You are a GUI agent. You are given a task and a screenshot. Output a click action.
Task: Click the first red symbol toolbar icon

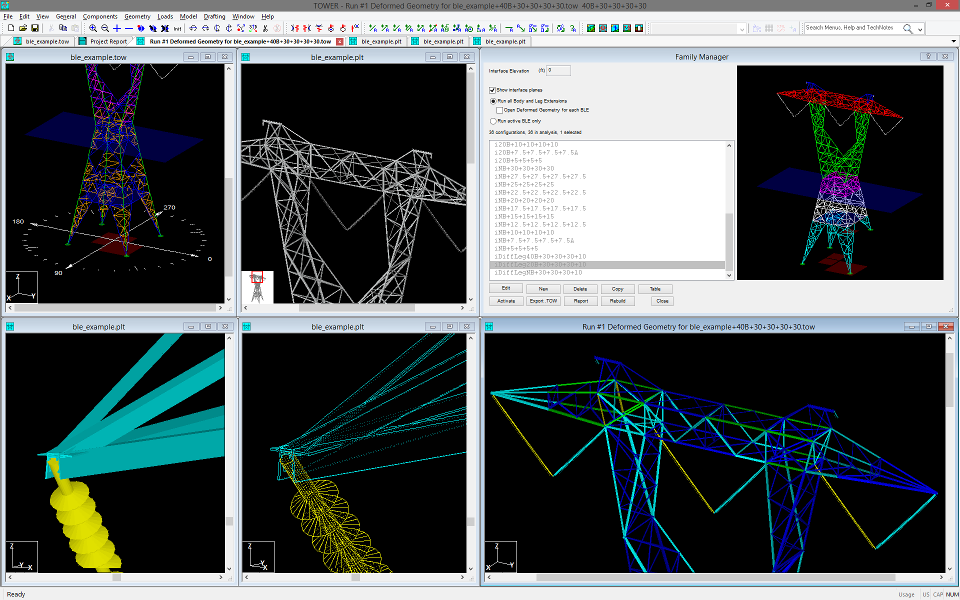pos(295,28)
